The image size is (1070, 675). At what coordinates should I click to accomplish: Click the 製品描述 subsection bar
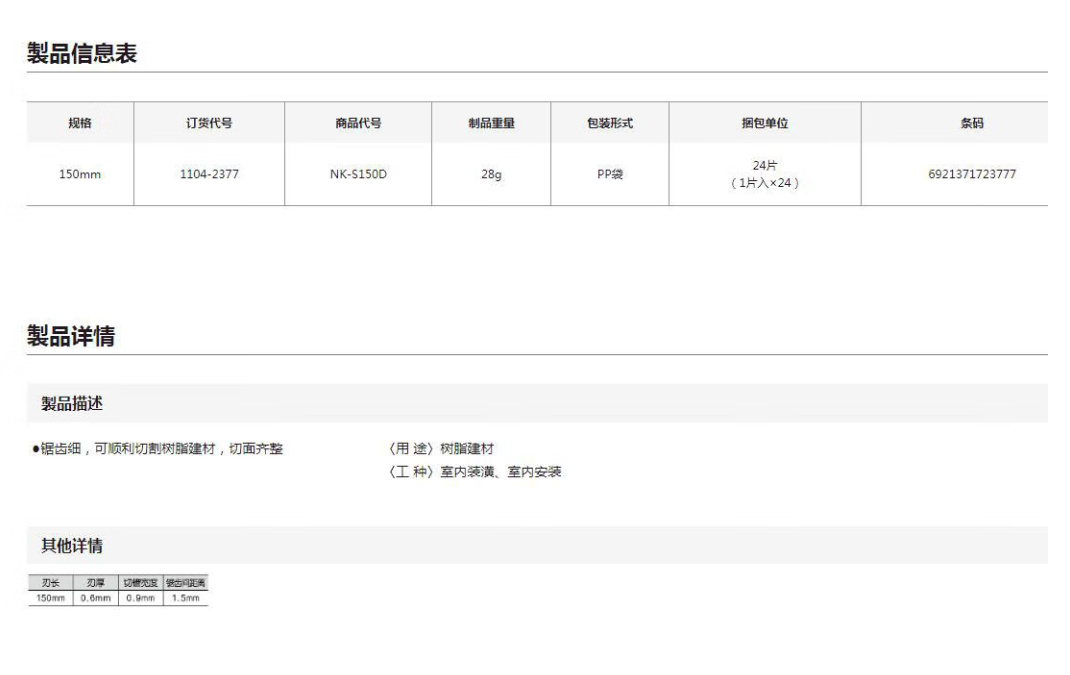point(537,404)
